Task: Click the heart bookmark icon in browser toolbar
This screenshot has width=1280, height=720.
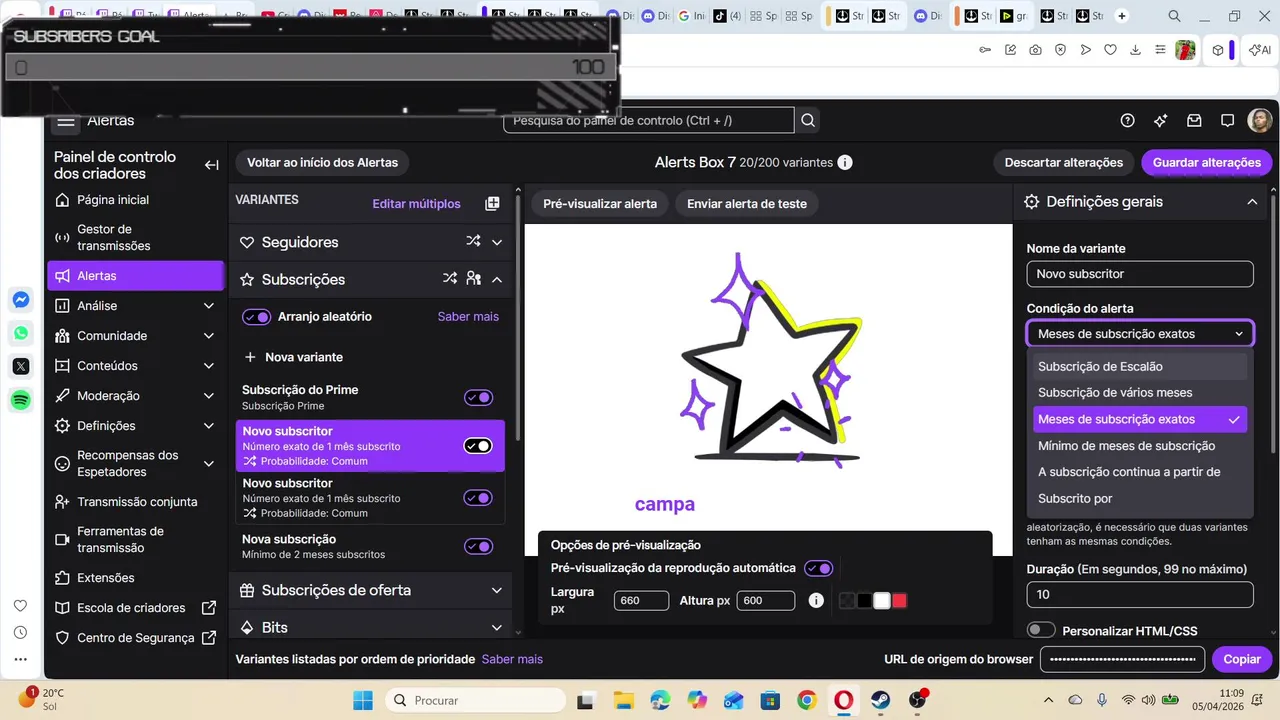Action: [1110, 50]
